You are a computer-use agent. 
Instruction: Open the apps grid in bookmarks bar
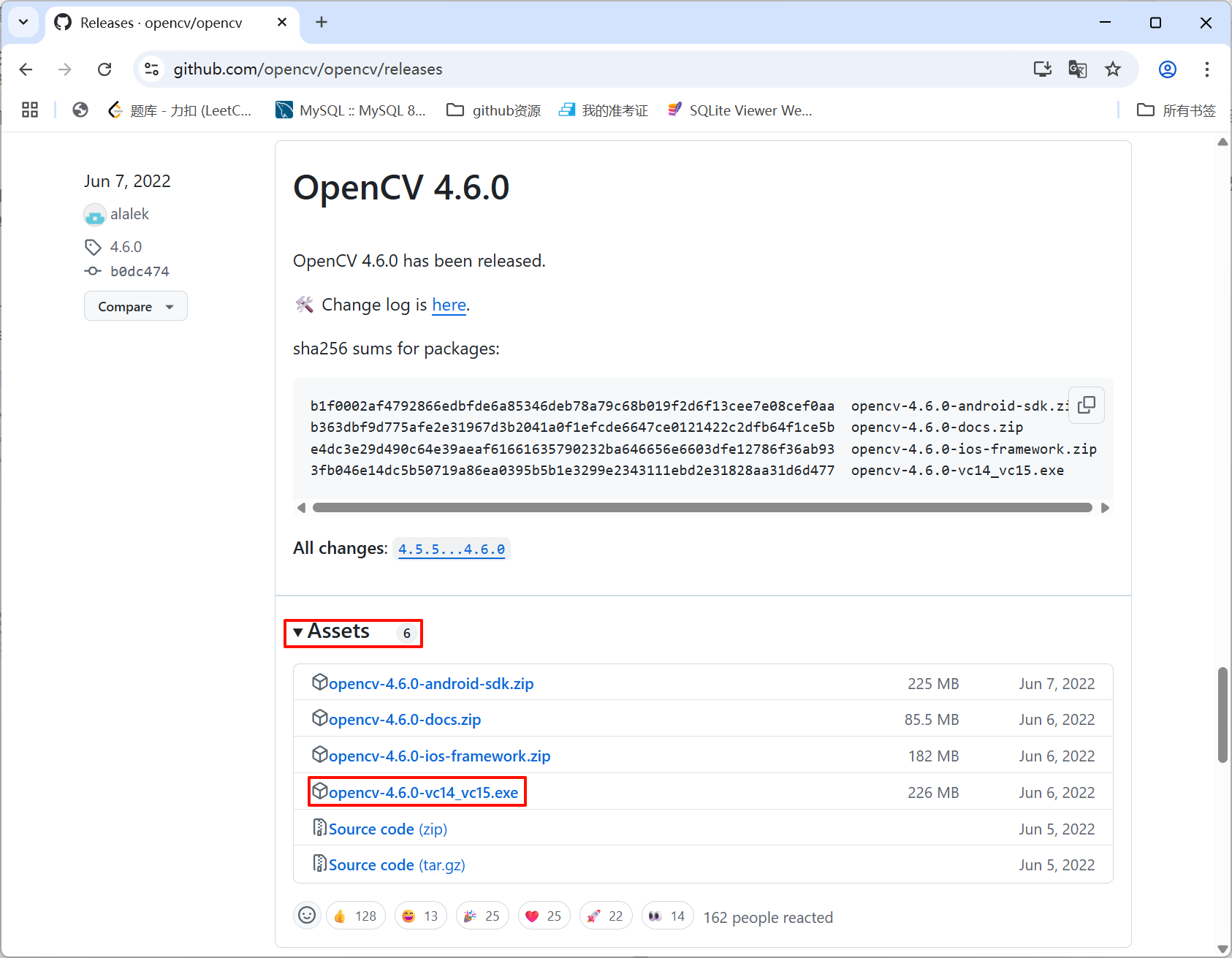[x=30, y=110]
